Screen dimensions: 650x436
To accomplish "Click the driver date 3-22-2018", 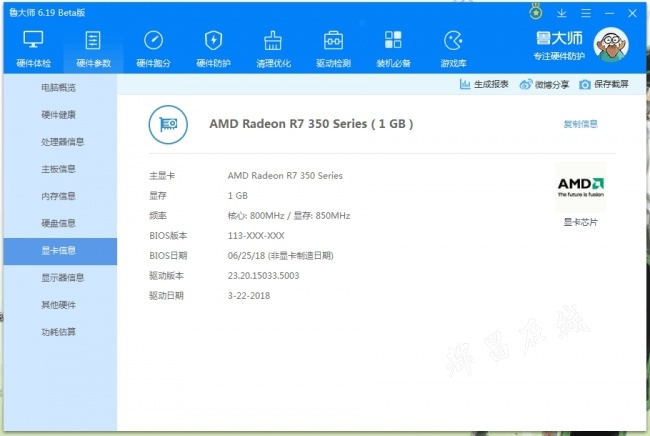I will 249,296.
